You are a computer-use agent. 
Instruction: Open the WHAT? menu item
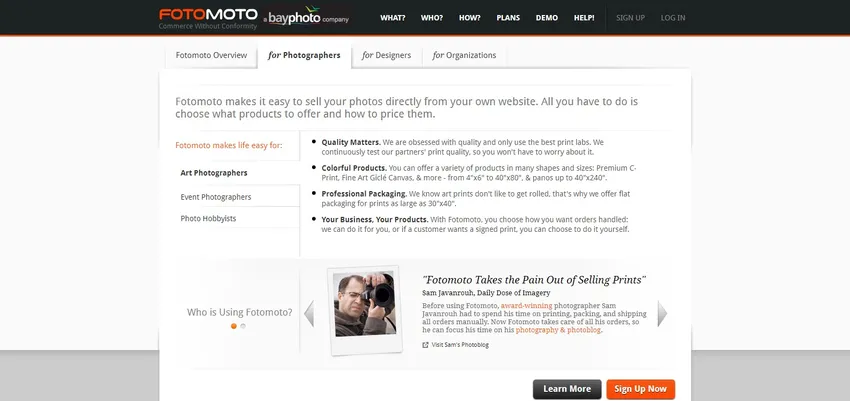coord(392,18)
